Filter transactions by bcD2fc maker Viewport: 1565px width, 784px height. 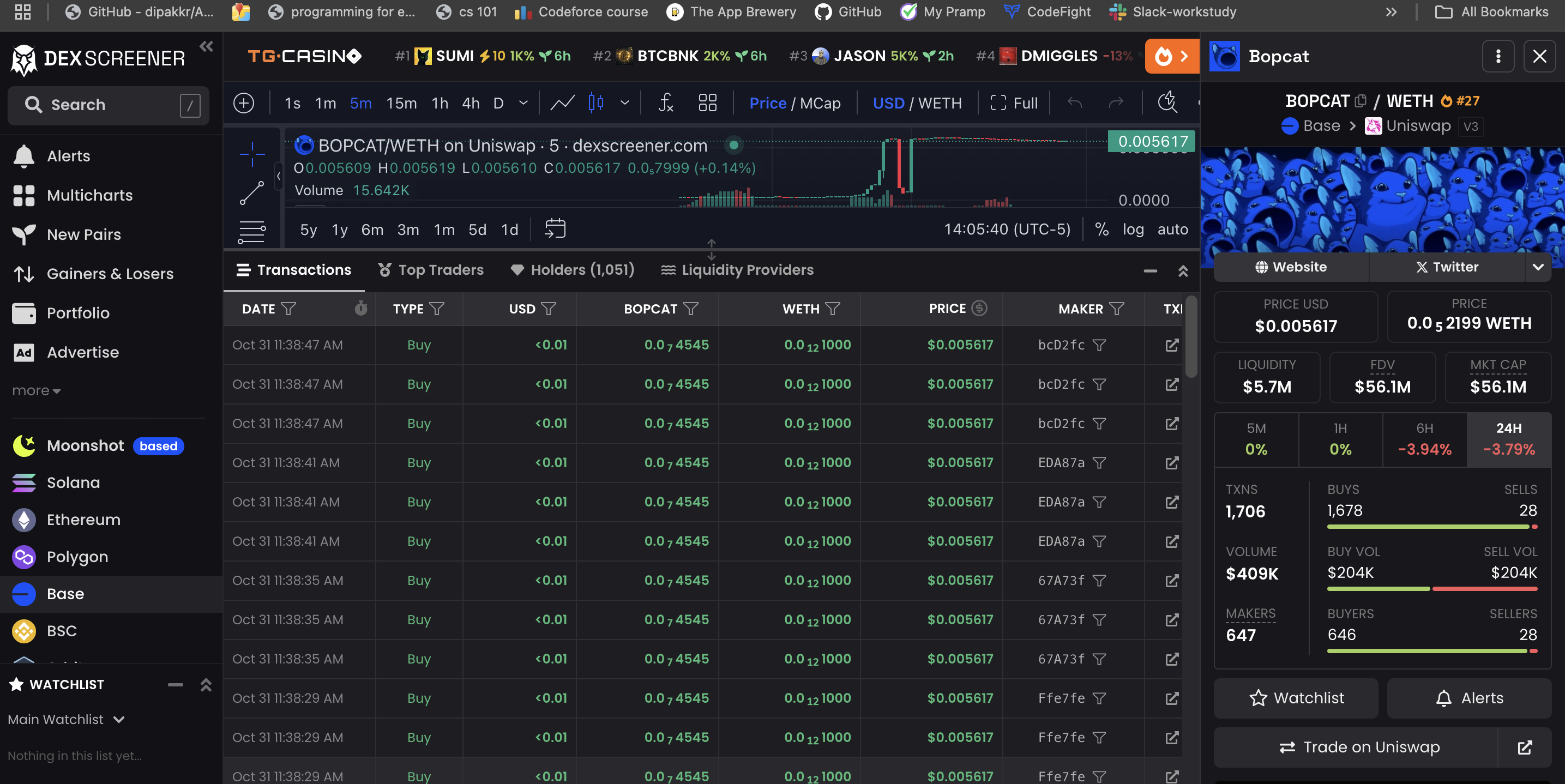(x=1099, y=345)
